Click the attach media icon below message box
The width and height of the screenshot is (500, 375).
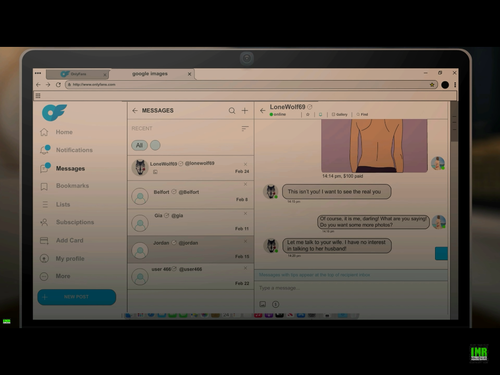tap(263, 304)
